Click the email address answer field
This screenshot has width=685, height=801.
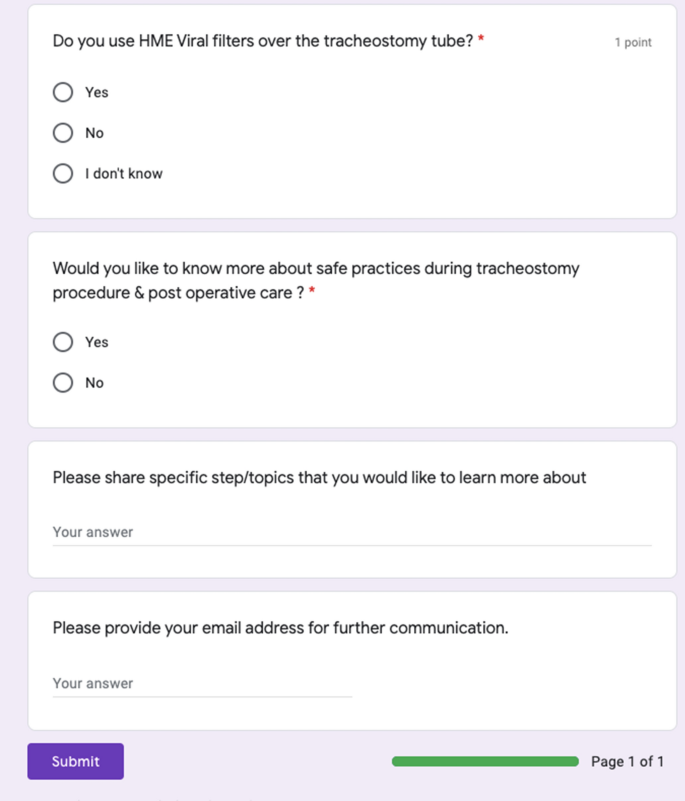click(x=202, y=684)
